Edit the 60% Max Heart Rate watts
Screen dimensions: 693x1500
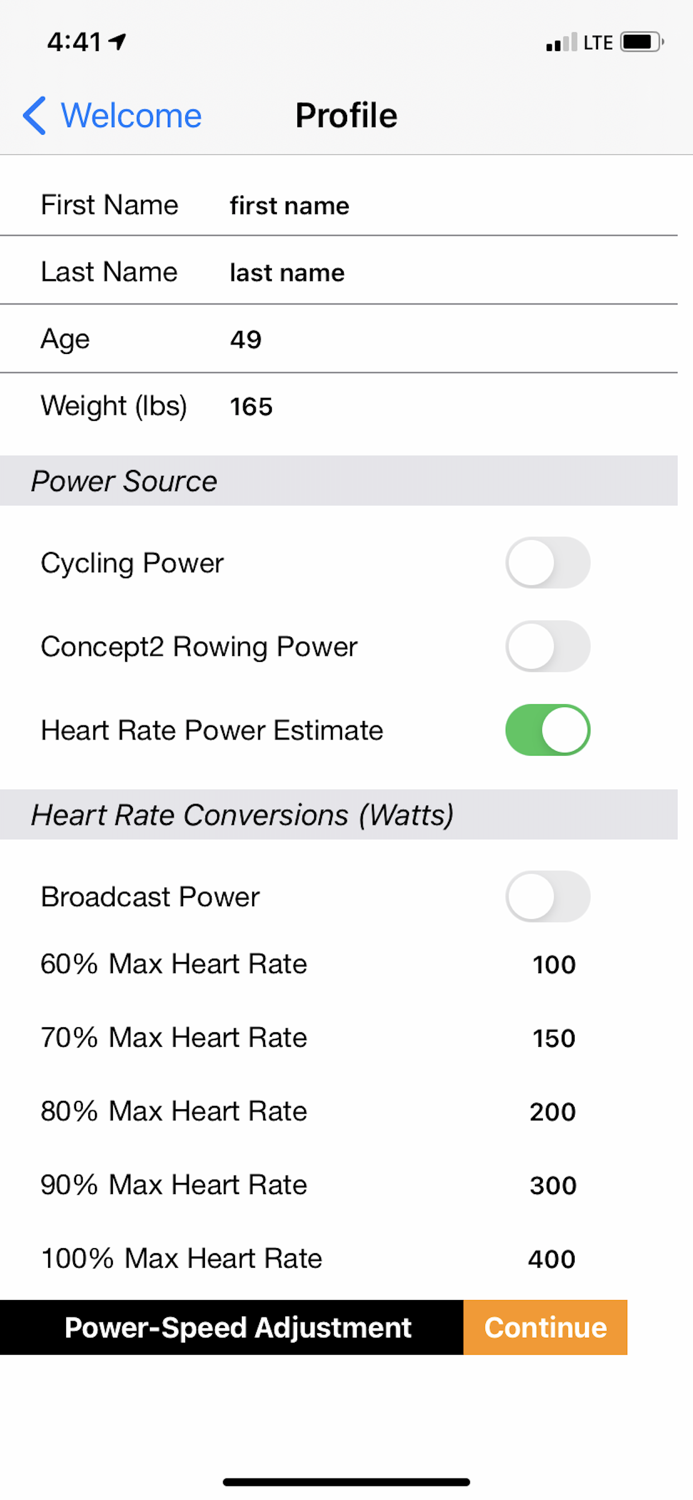coord(553,965)
